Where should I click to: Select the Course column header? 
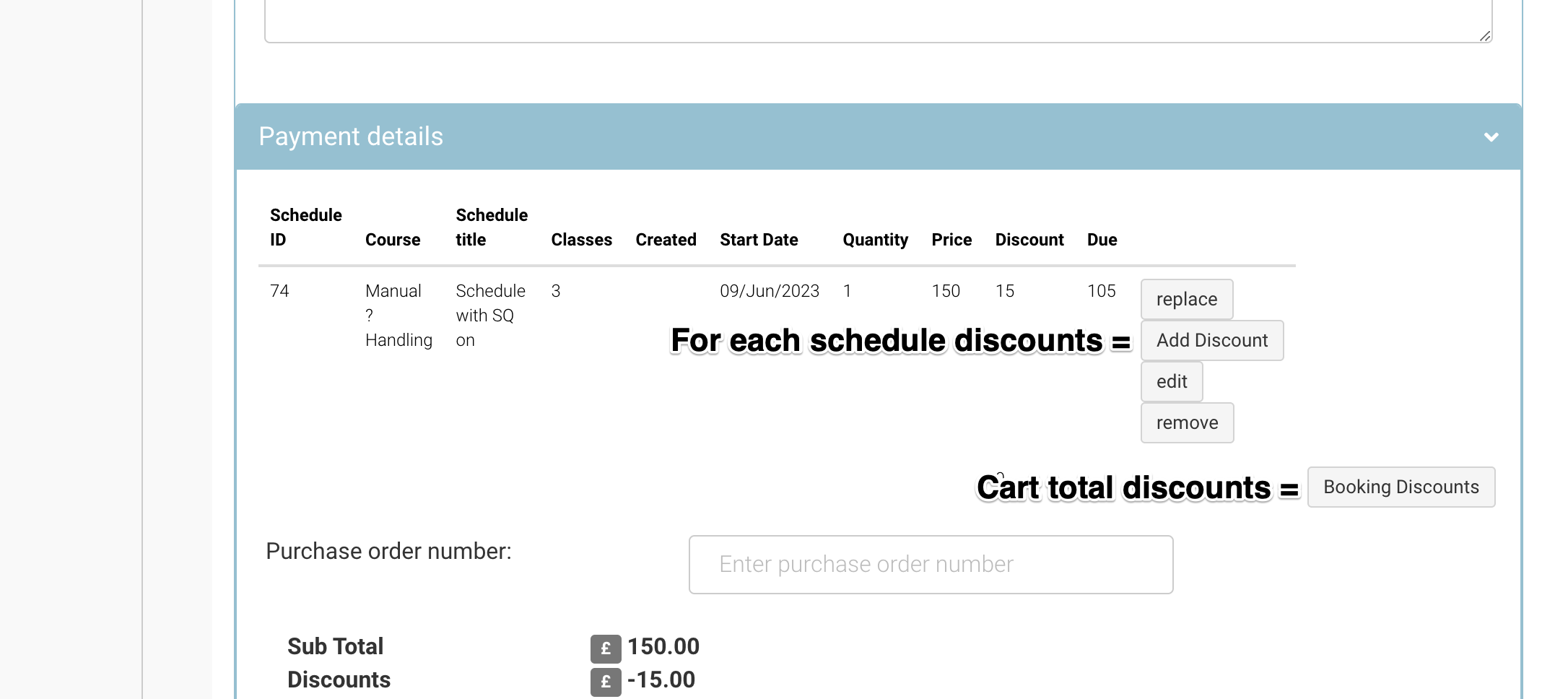tap(393, 240)
